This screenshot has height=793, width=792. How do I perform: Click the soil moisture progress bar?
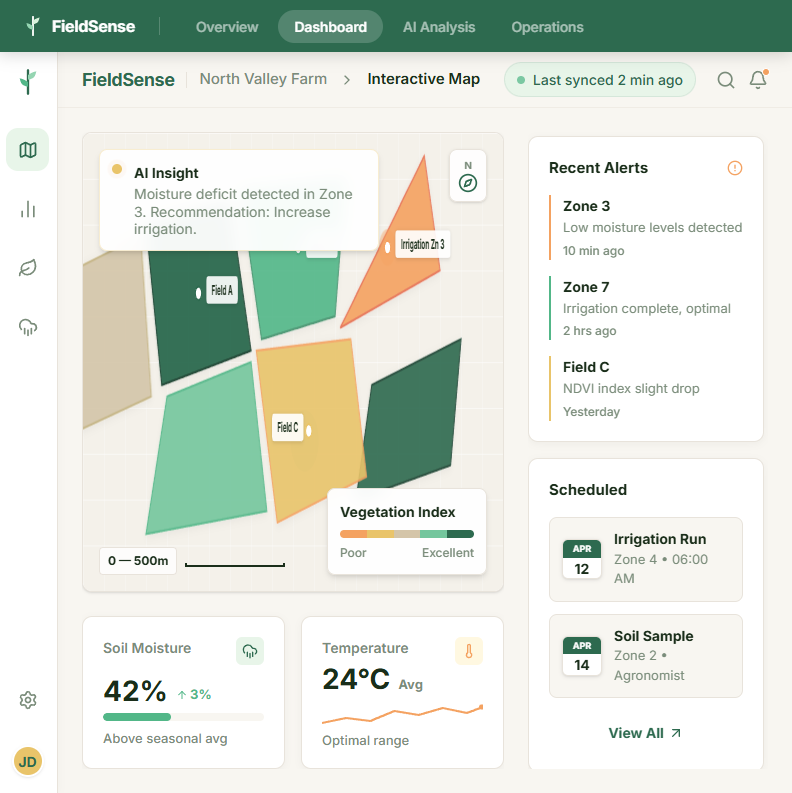point(183,717)
